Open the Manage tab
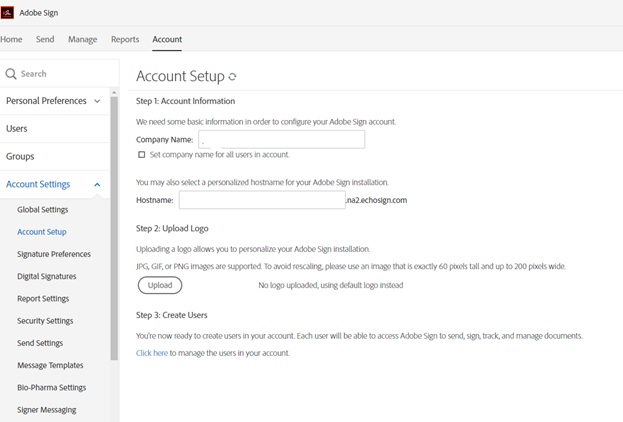This screenshot has width=623, height=422. click(82, 39)
